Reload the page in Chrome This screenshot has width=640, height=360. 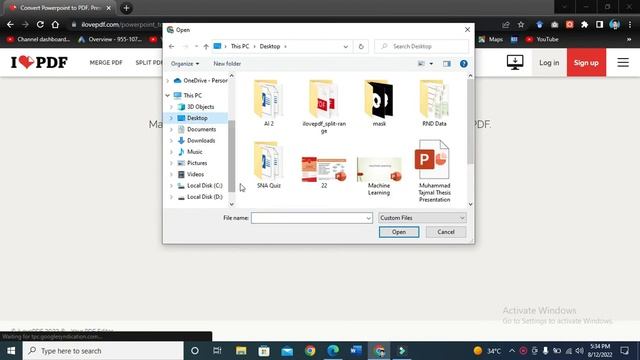(x=40, y=24)
